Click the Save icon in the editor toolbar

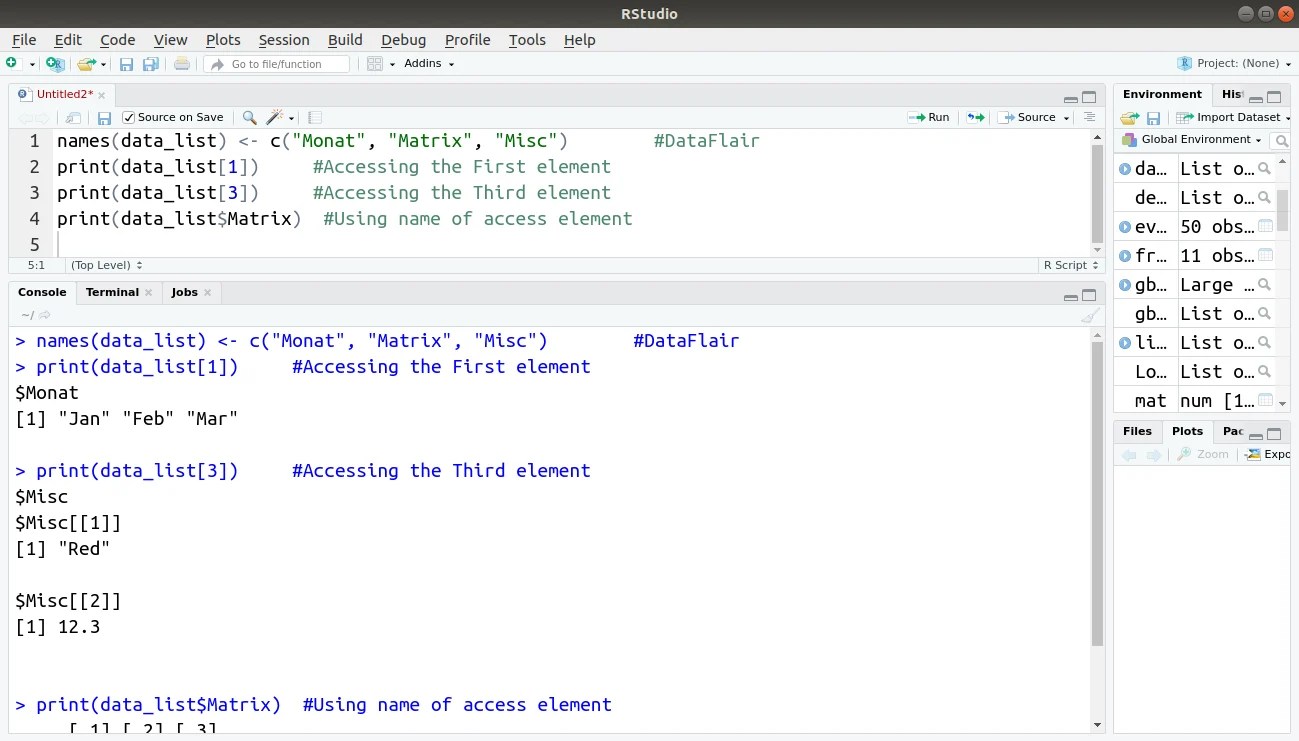click(104, 117)
